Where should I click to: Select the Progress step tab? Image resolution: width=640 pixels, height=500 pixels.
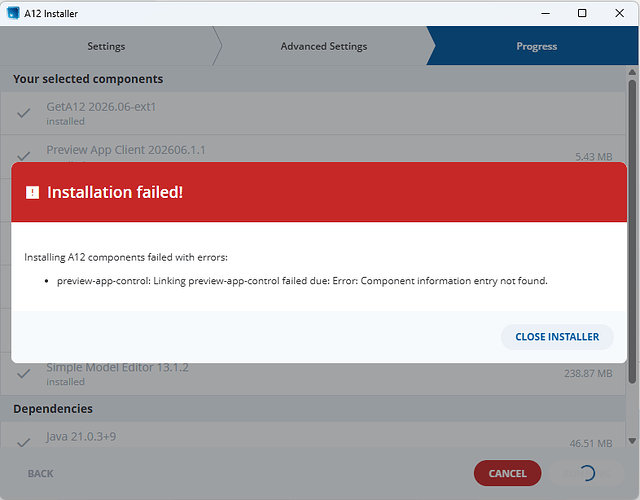pyautogui.click(x=536, y=46)
